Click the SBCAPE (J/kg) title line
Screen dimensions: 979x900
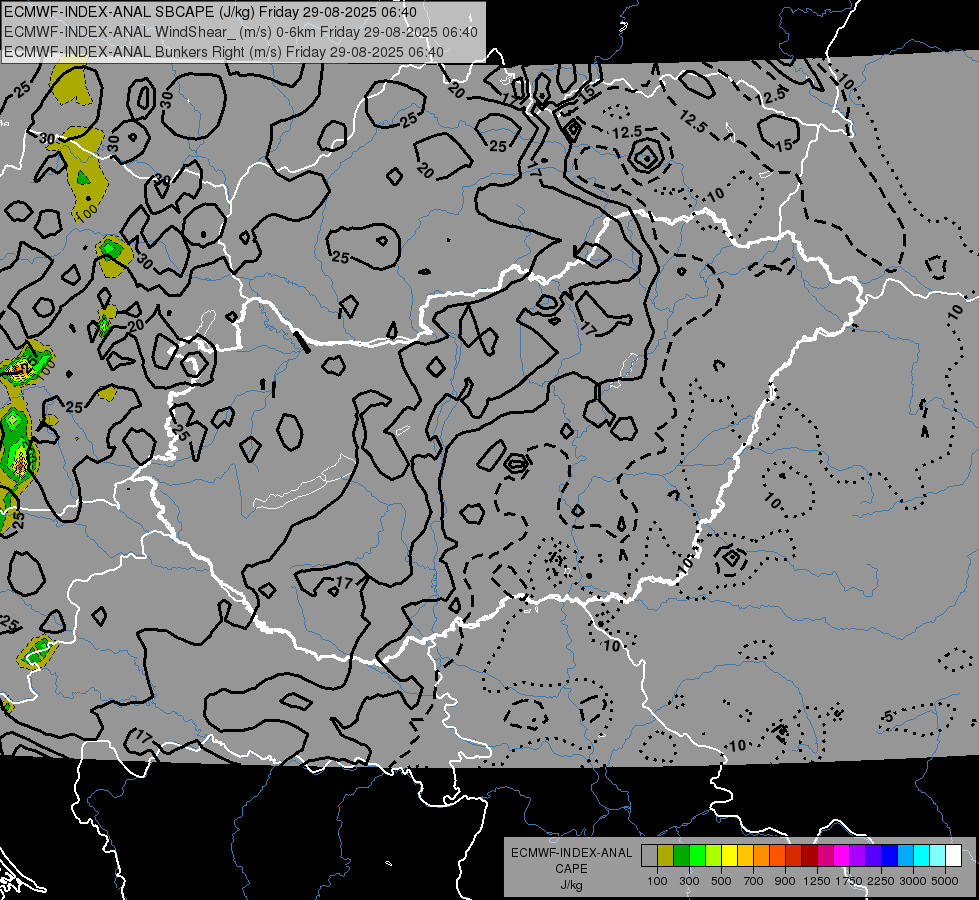coord(210,12)
